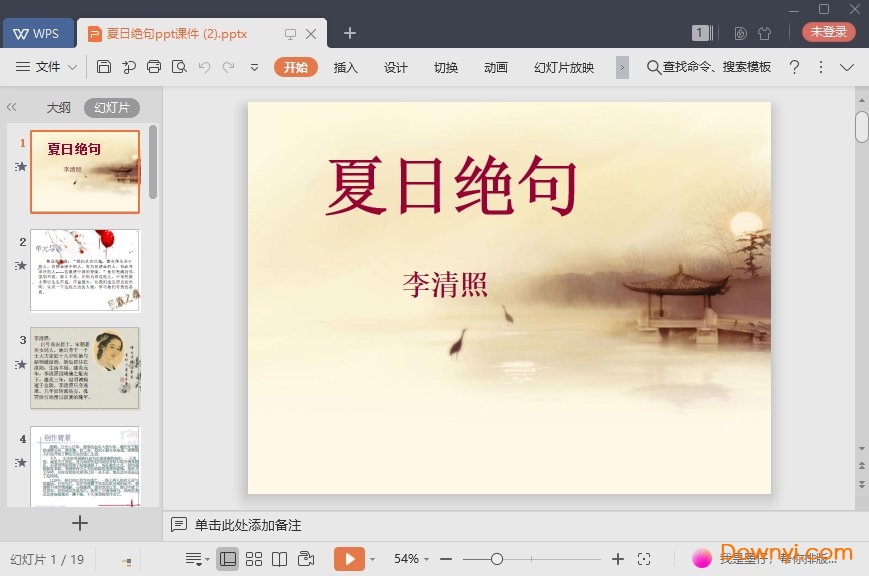Open the 设计 ribbon tab
869x576 pixels.
click(x=395, y=68)
